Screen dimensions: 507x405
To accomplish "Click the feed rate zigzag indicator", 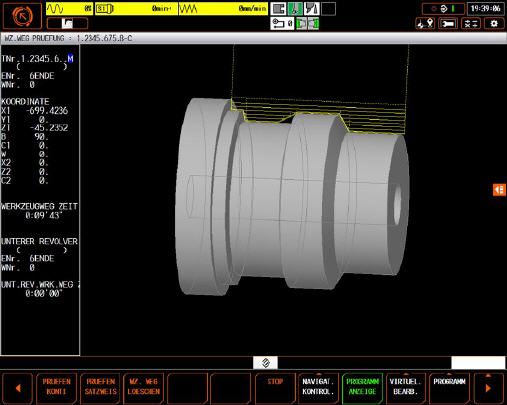I will (223, 9).
